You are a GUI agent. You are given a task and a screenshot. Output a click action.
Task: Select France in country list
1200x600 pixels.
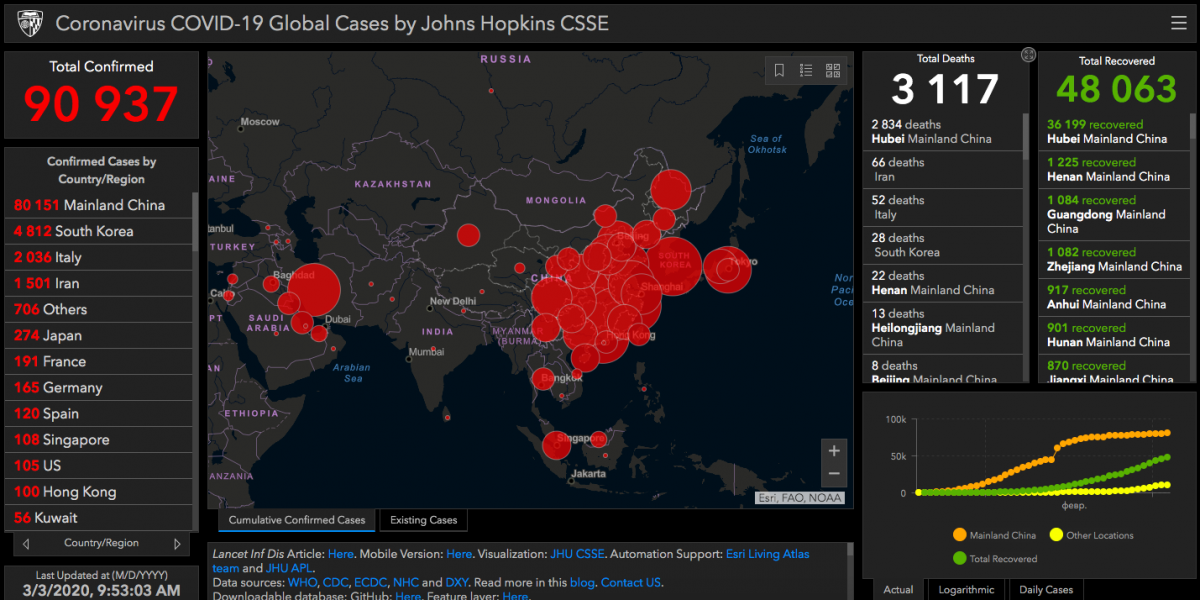98,361
